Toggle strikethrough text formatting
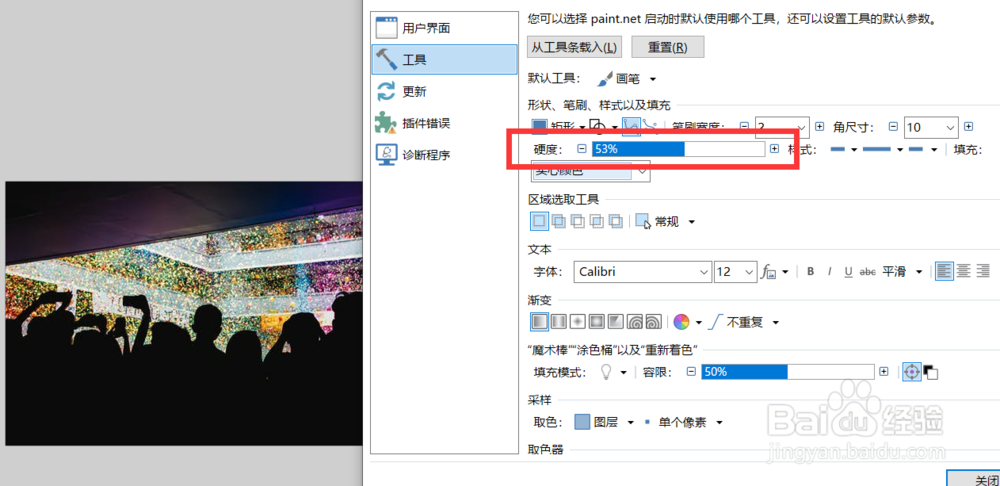The width and height of the screenshot is (1000, 486). pyautogui.click(x=867, y=272)
